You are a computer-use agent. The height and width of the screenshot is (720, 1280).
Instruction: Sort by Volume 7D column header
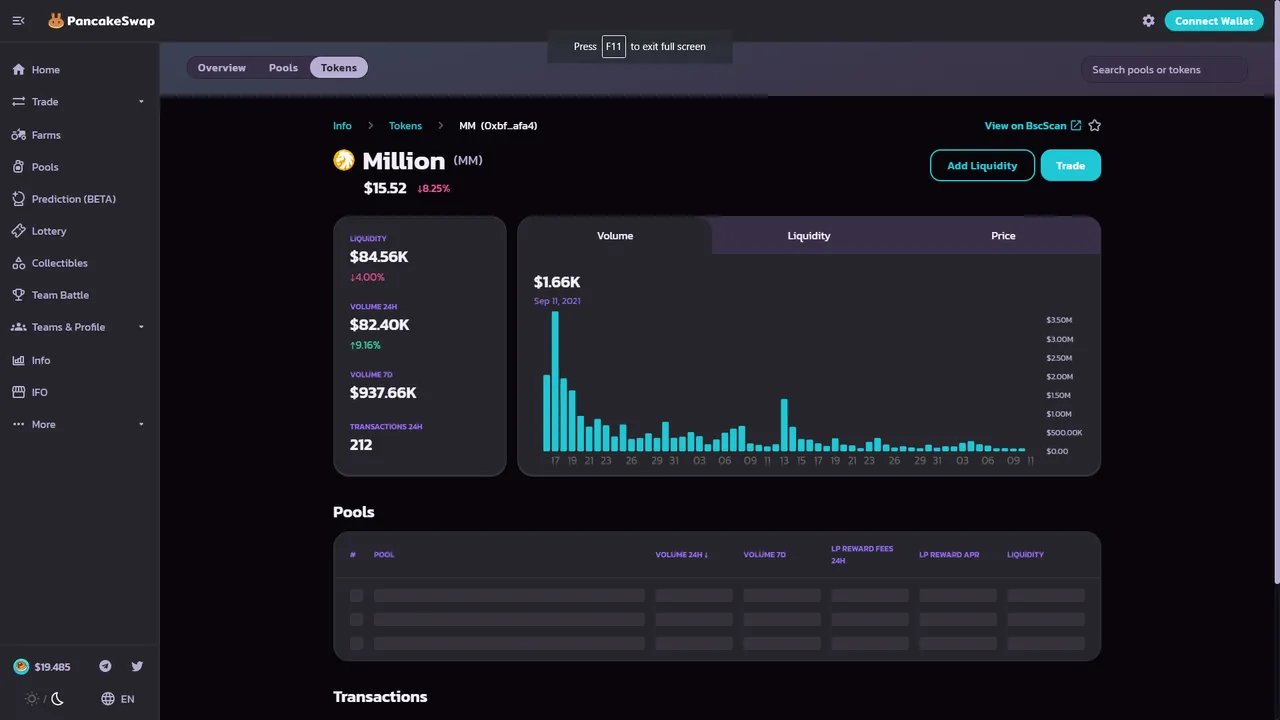click(764, 555)
